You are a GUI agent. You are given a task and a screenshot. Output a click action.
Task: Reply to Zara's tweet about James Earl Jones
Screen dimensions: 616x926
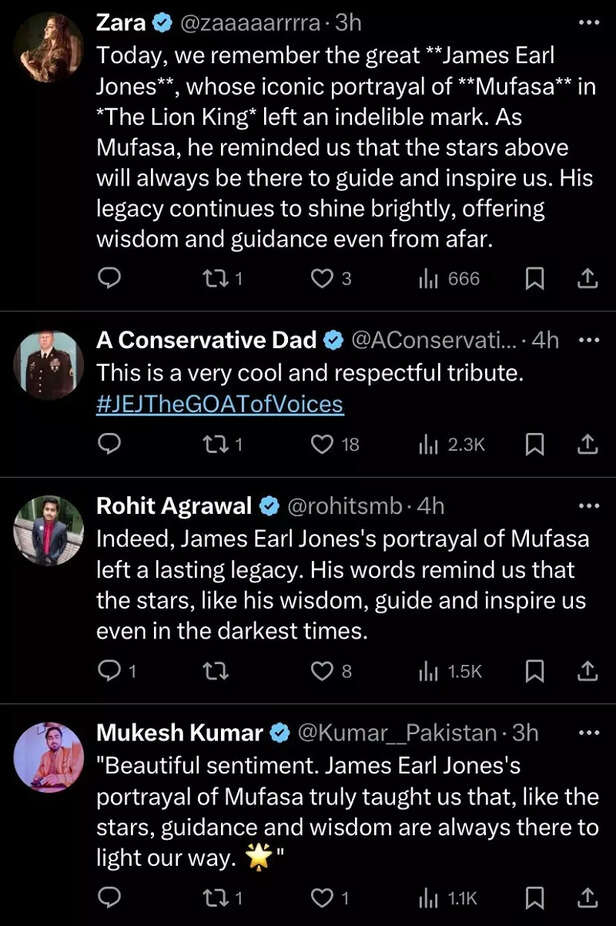pos(109,279)
